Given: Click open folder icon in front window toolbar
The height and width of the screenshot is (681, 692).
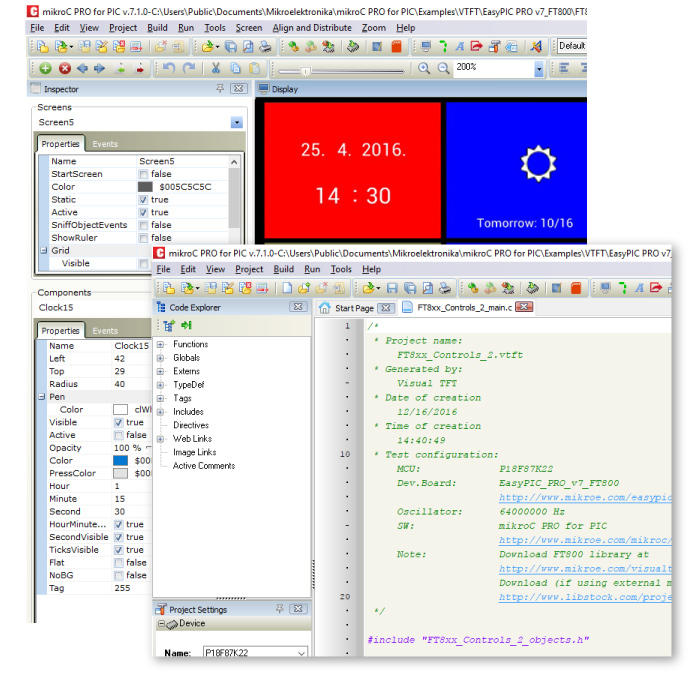Looking at the screenshot, I should click(x=369, y=288).
